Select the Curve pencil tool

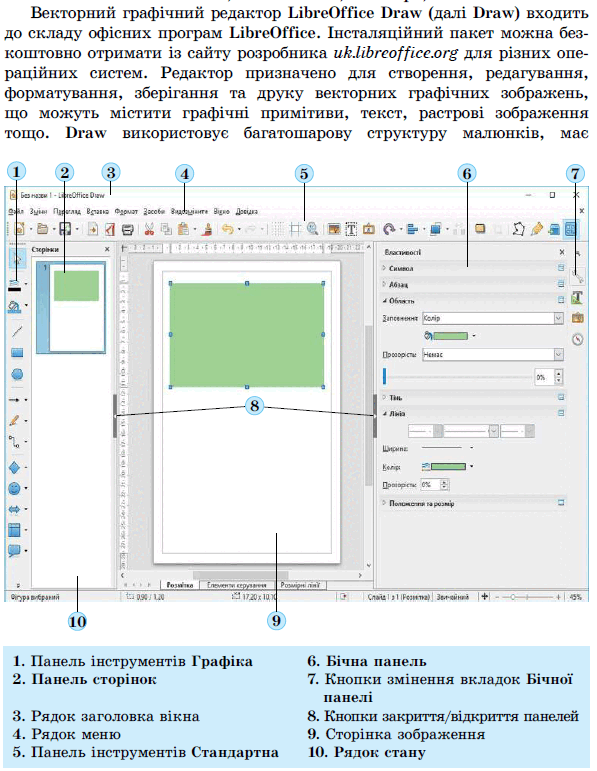pos(15,421)
